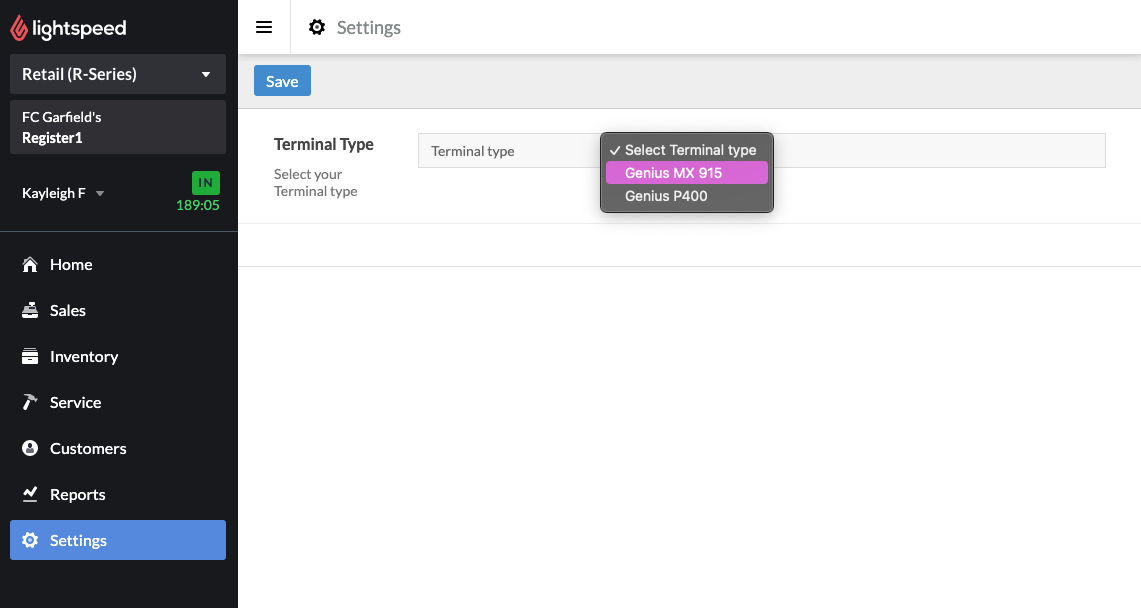The width and height of the screenshot is (1141, 608).
Task: Click the Terminal Type heading
Action: pyautogui.click(x=324, y=144)
